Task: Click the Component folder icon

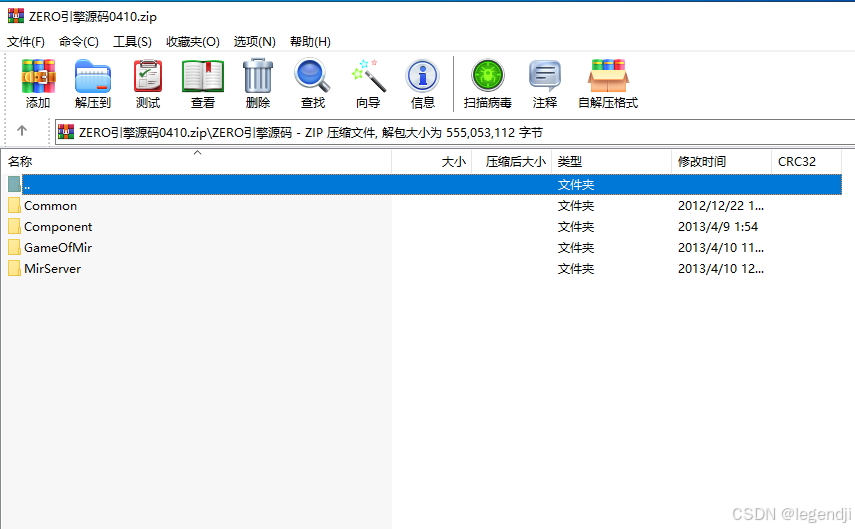Action: click(14, 226)
